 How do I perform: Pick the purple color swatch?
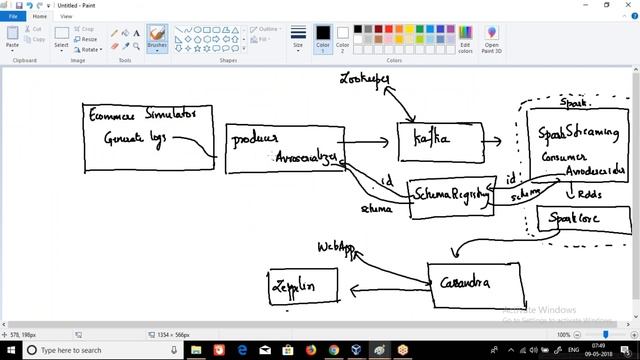tap(451, 29)
